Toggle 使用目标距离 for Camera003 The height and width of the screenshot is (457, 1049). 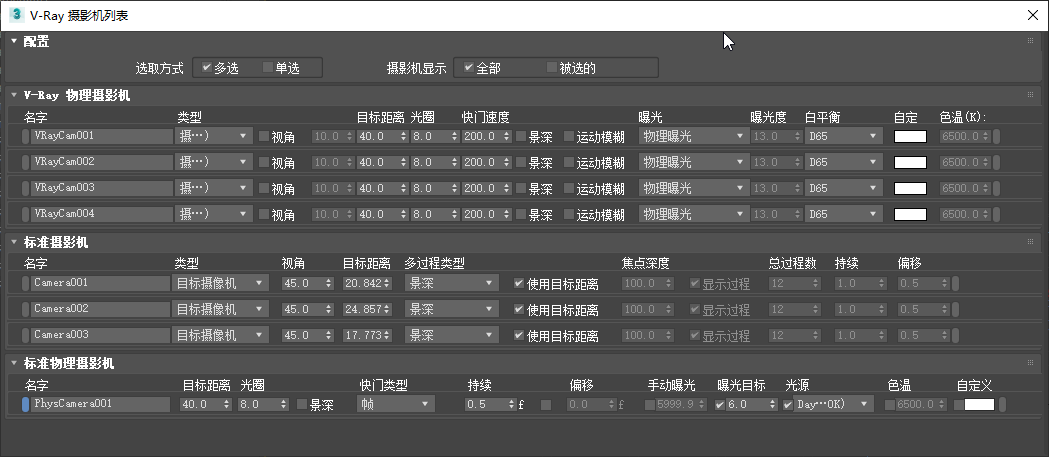518,335
